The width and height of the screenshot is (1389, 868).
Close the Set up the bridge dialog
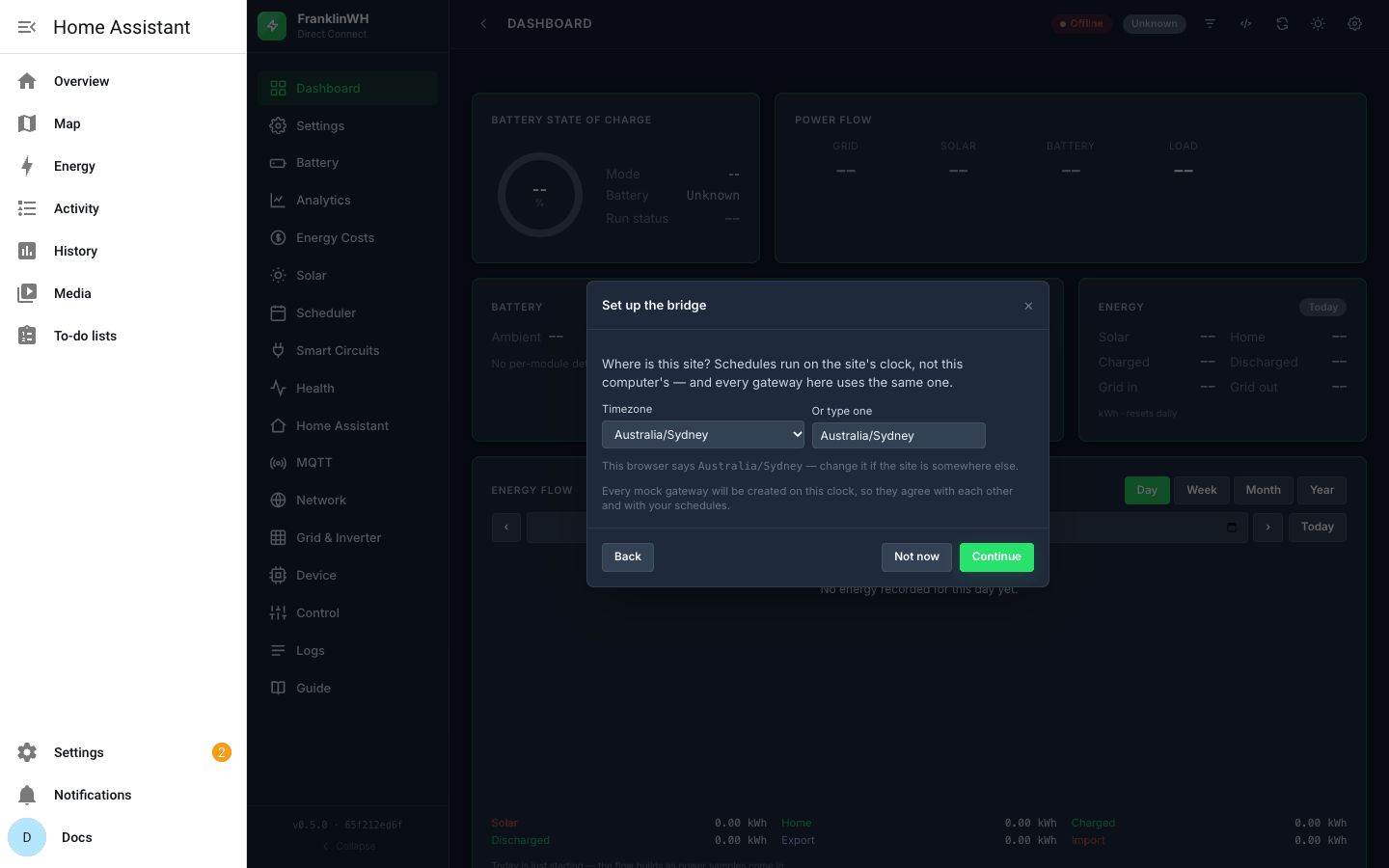pos(1028,306)
